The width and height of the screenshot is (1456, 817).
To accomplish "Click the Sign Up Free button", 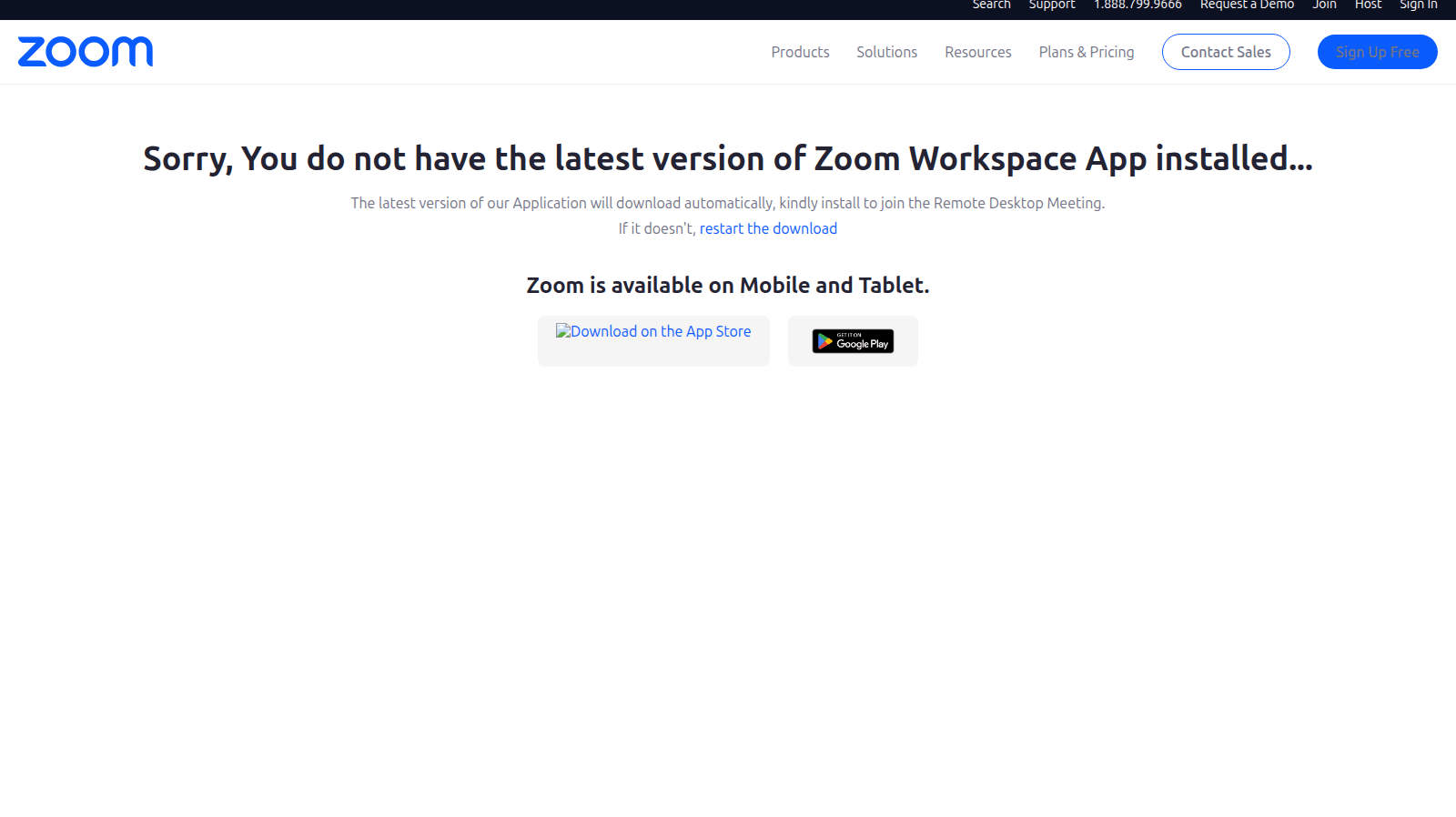I will (x=1377, y=52).
